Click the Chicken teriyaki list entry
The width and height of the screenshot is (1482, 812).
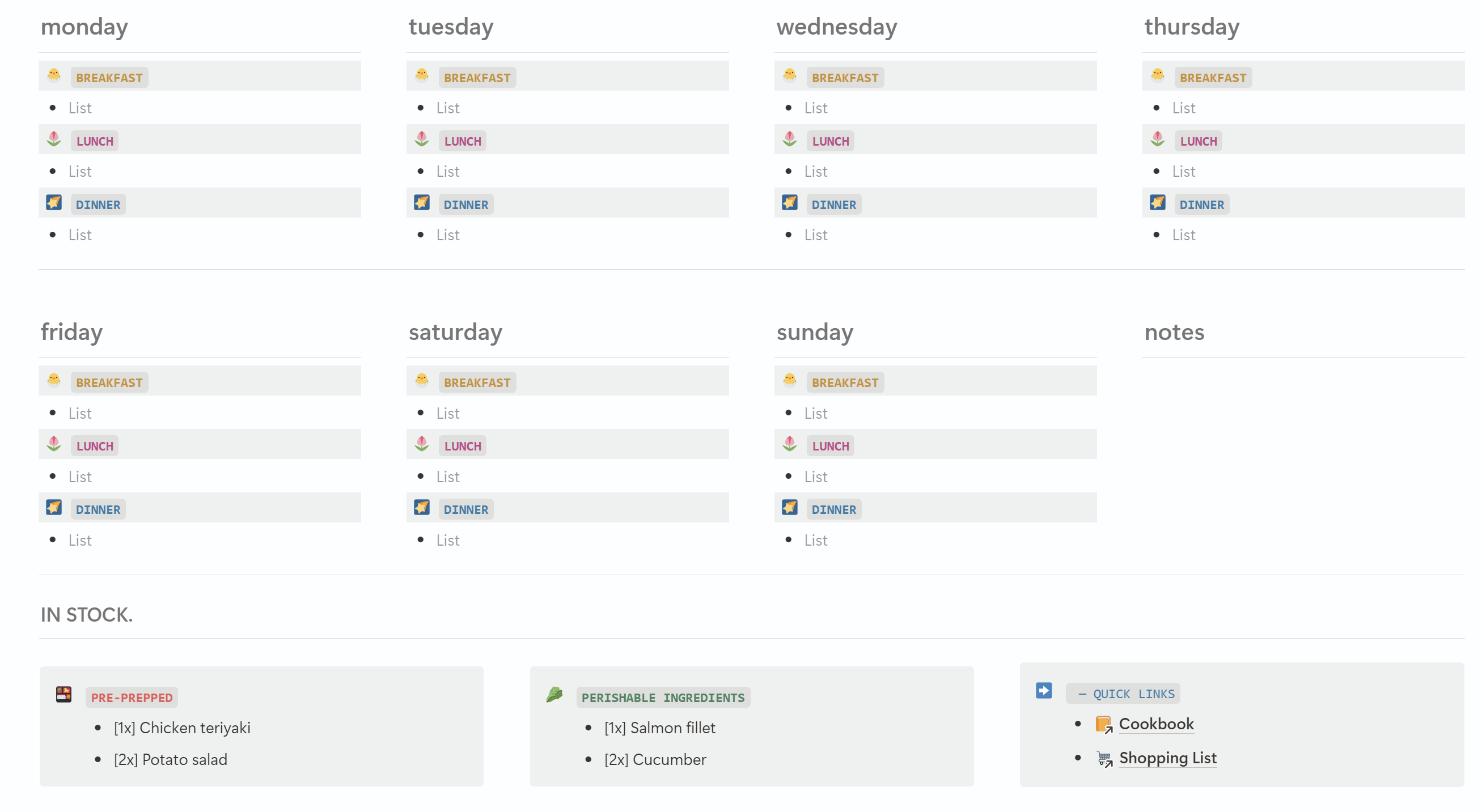tap(182, 728)
